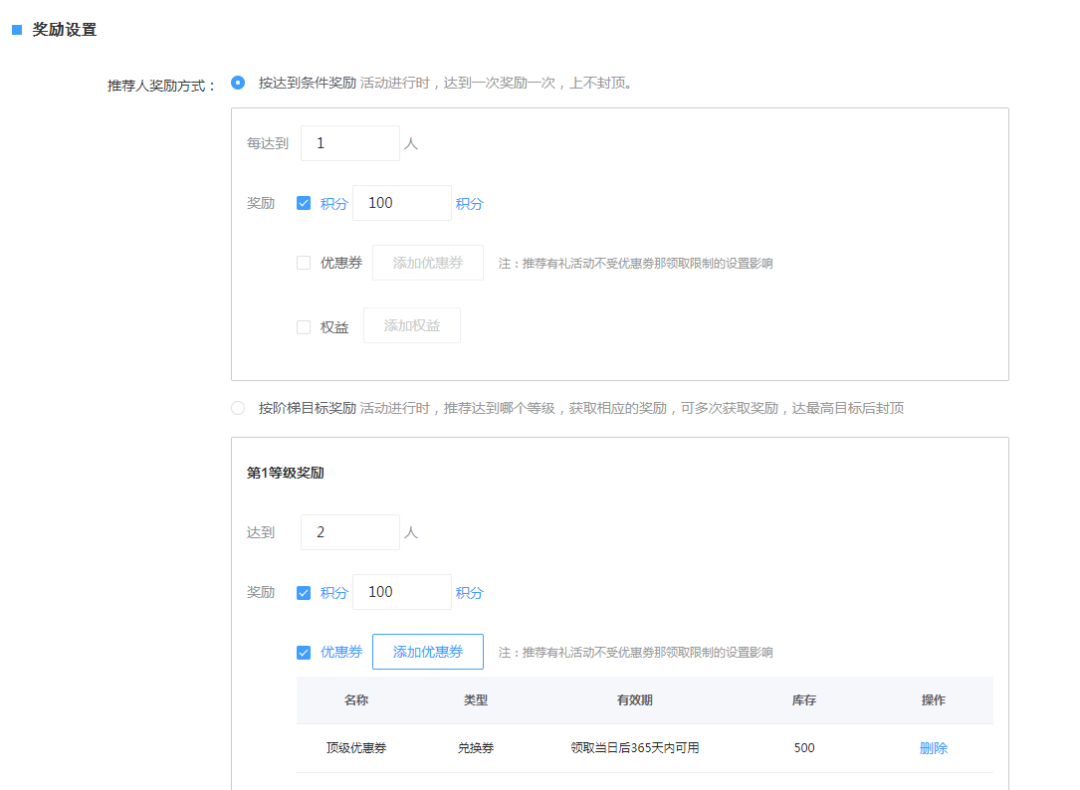Click the 库存 table column header

[804, 701]
